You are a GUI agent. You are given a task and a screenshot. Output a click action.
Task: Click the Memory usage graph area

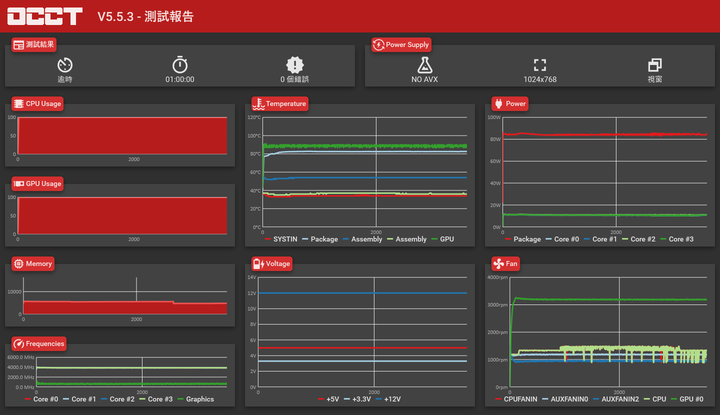point(125,308)
